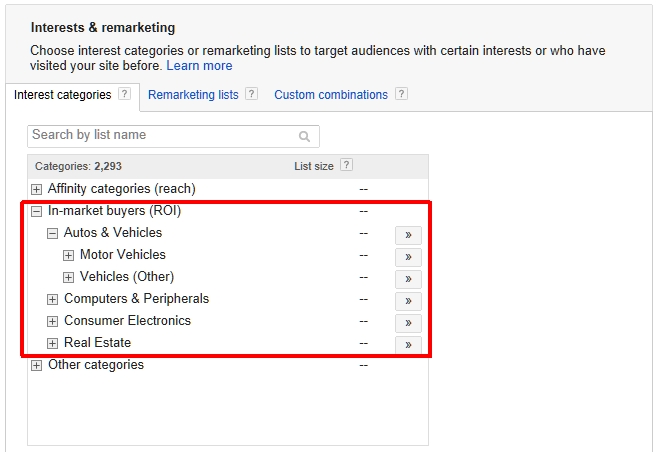Add Consumer Electronics using its » button
The width and height of the screenshot is (661, 452).
point(407,323)
